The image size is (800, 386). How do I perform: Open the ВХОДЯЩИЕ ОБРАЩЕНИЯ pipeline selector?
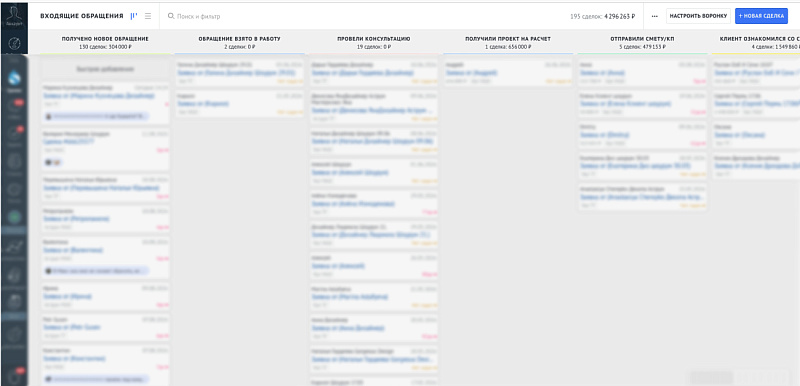point(82,16)
